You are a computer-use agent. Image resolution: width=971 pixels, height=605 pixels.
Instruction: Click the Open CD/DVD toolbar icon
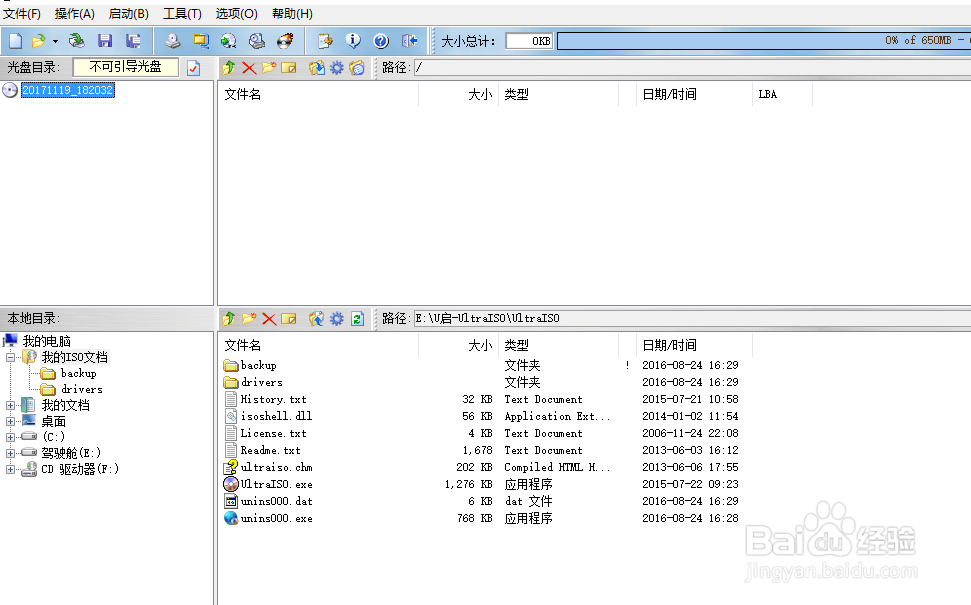pyautogui.click(x=77, y=41)
